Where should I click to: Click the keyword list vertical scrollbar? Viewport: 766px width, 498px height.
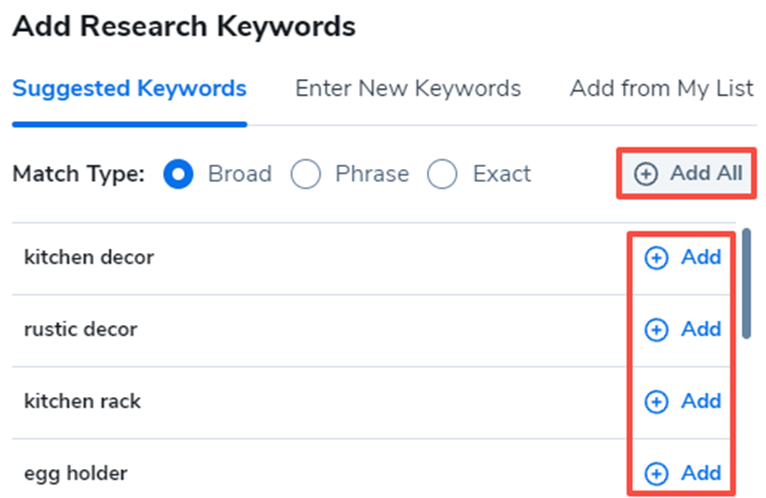(746, 285)
